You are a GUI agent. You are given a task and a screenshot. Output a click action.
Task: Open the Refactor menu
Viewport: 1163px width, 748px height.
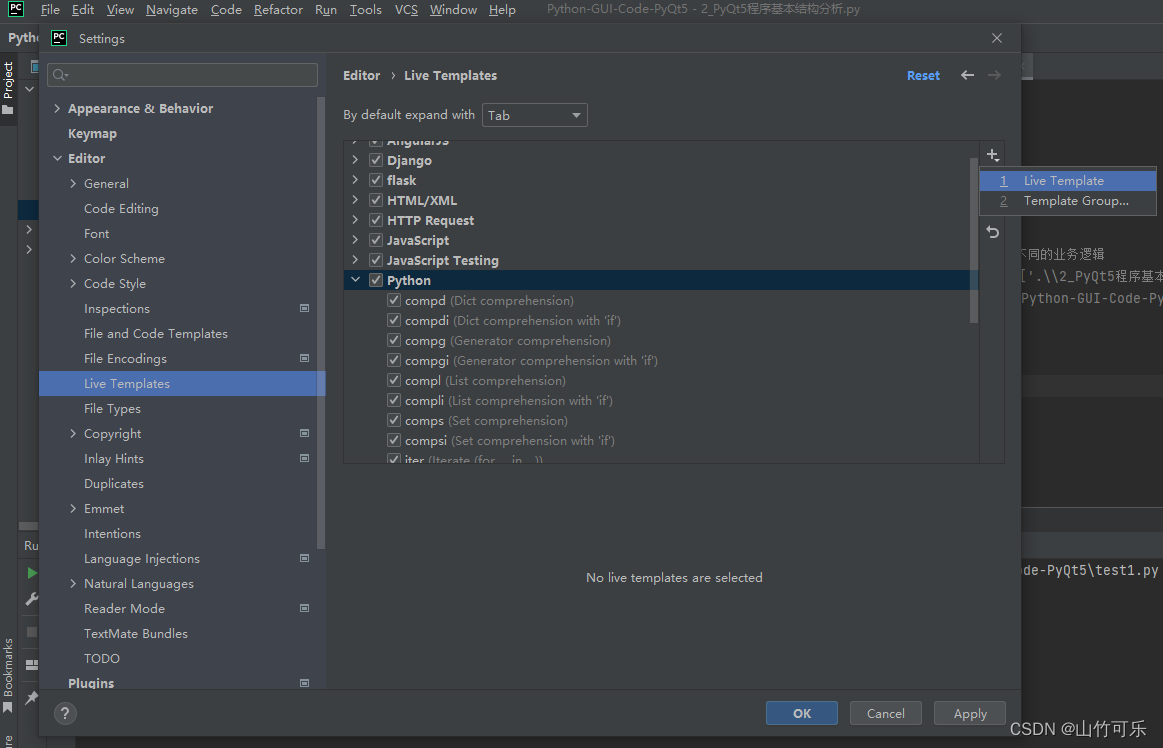(x=278, y=10)
